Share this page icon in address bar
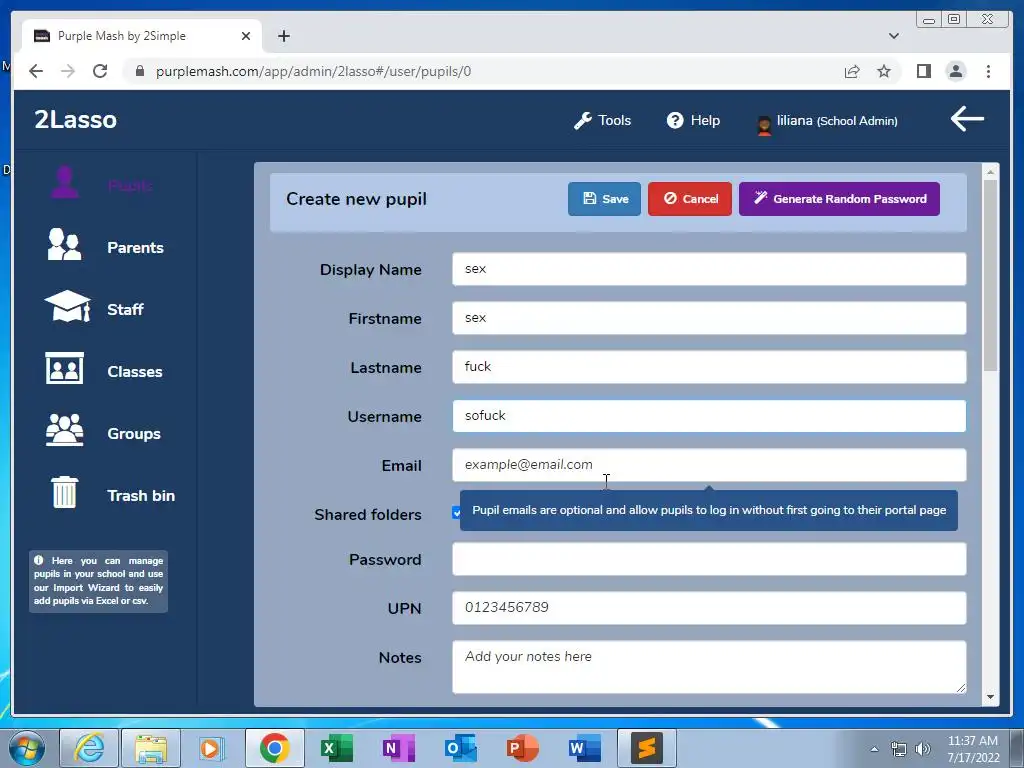1024x768 pixels. click(x=852, y=71)
